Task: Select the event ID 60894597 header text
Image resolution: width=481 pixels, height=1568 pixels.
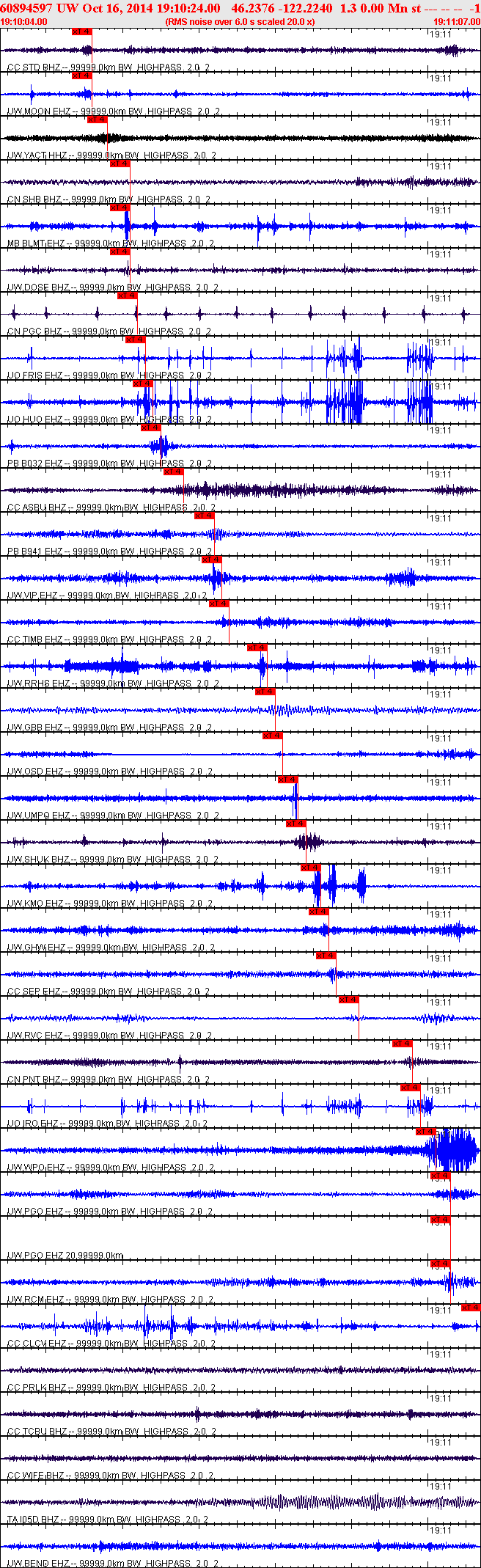Action: [26, 8]
